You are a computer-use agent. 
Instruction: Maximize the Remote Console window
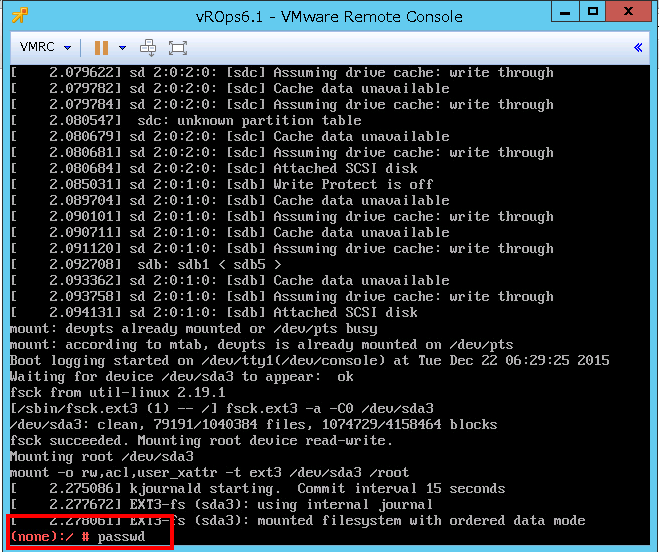(x=593, y=11)
